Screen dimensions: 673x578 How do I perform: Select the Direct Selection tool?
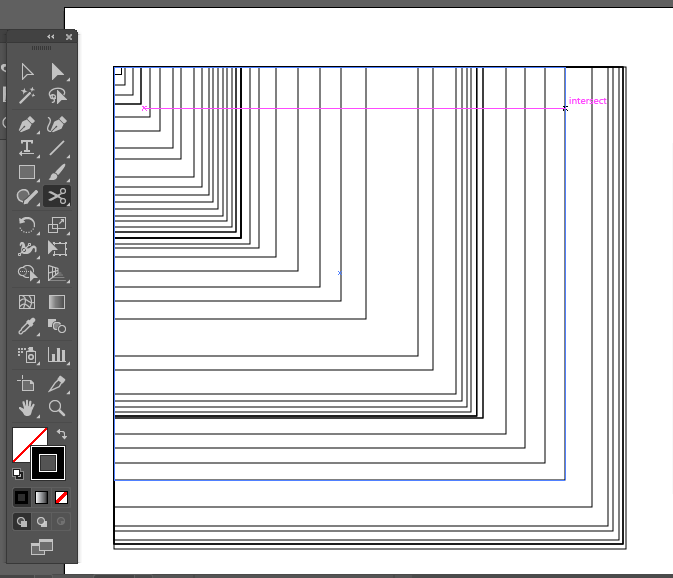pos(57,72)
